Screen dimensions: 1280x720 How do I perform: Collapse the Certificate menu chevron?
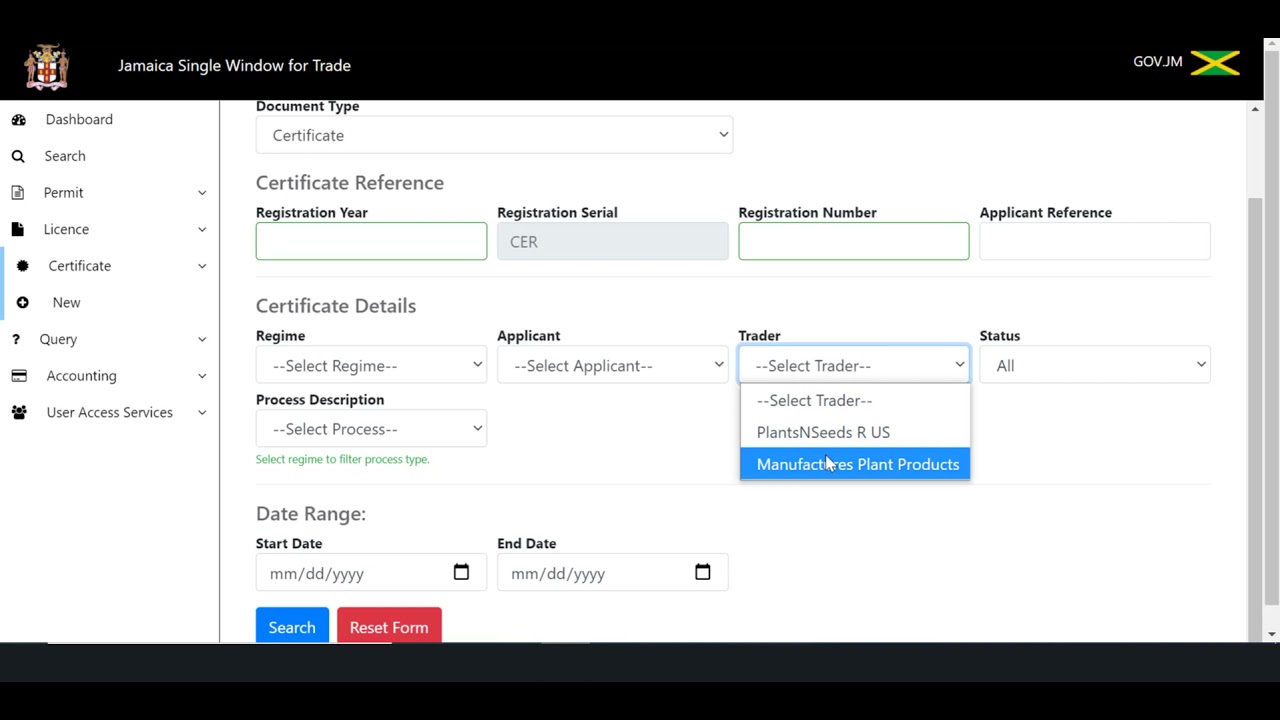pos(202,266)
